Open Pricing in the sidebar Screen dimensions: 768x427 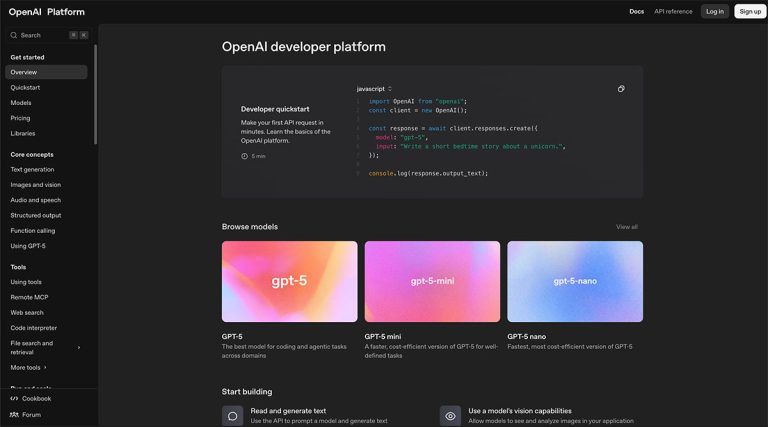point(20,118)
